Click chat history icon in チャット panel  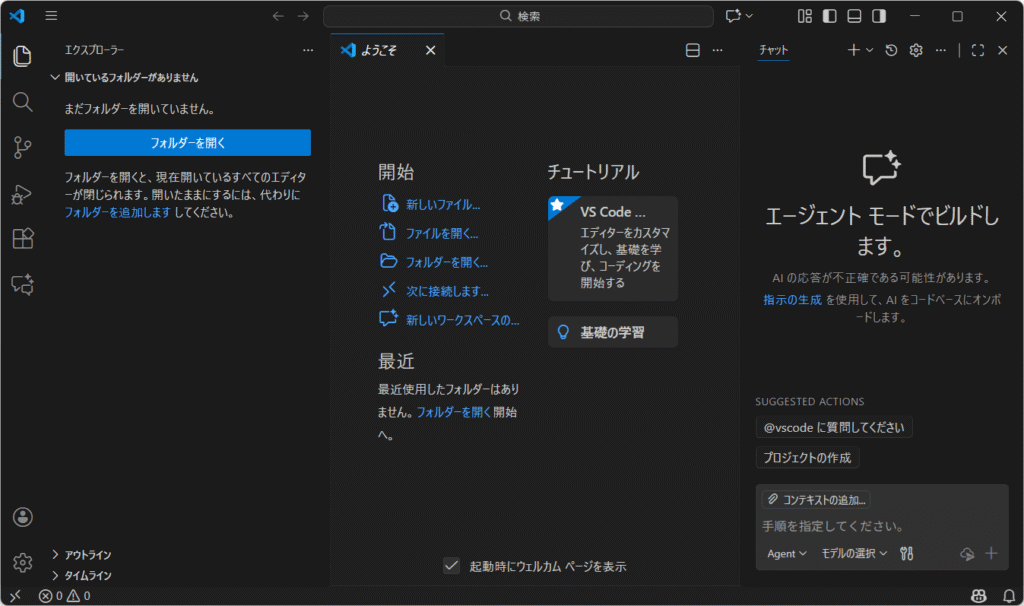click(x=891, y=50)
